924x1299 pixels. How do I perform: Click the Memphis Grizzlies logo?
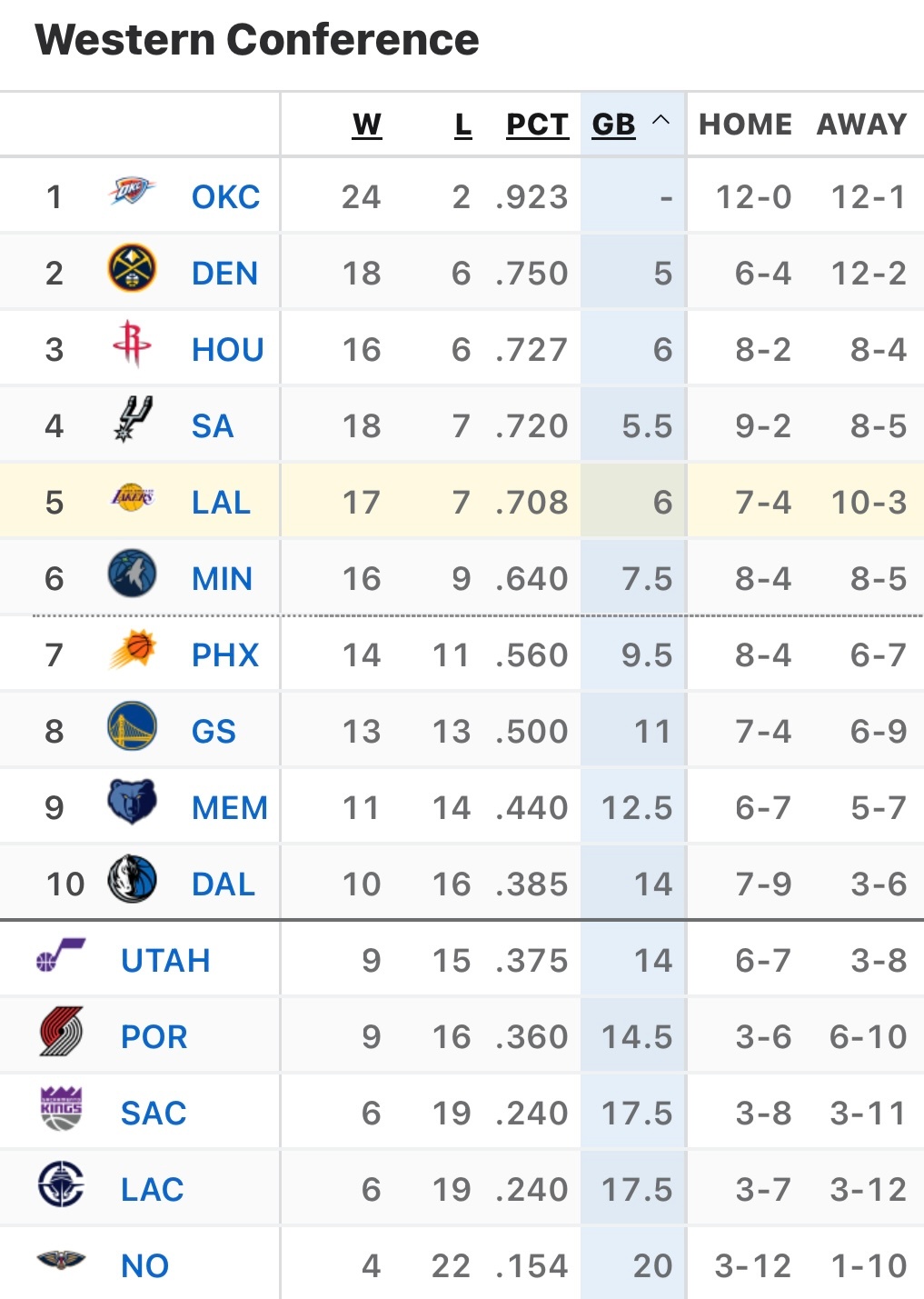132,803
